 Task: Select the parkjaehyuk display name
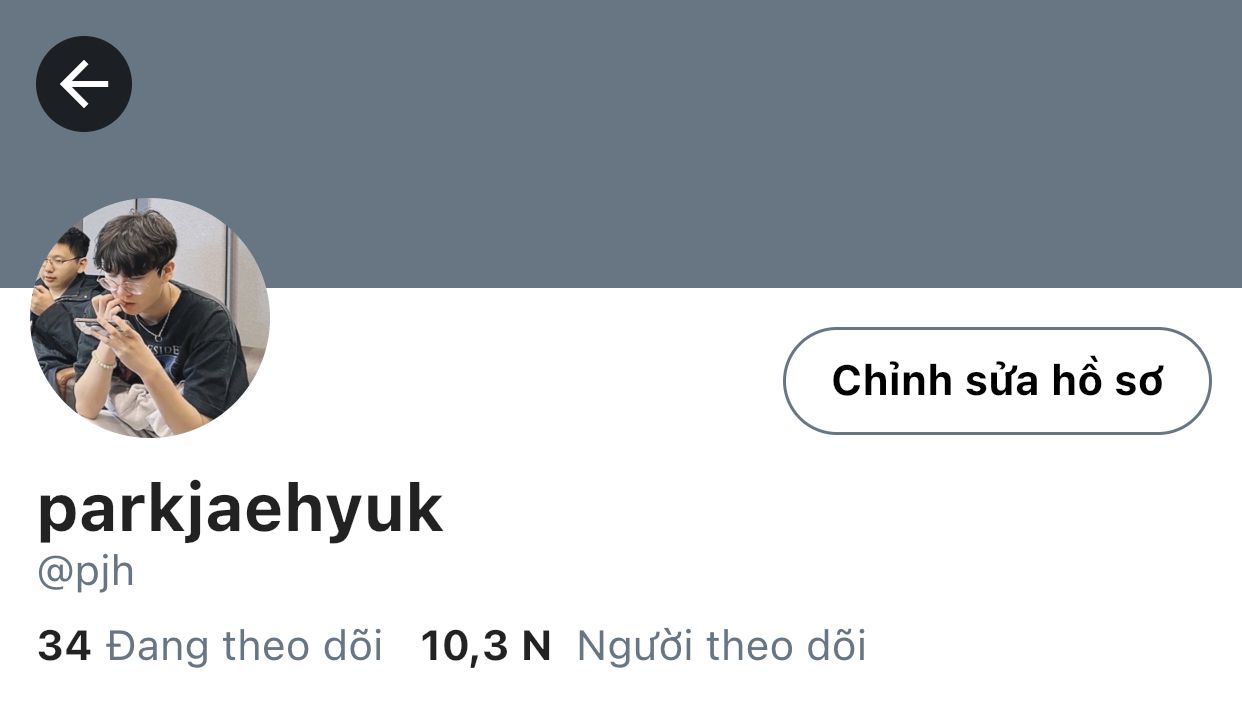point(240,509)
